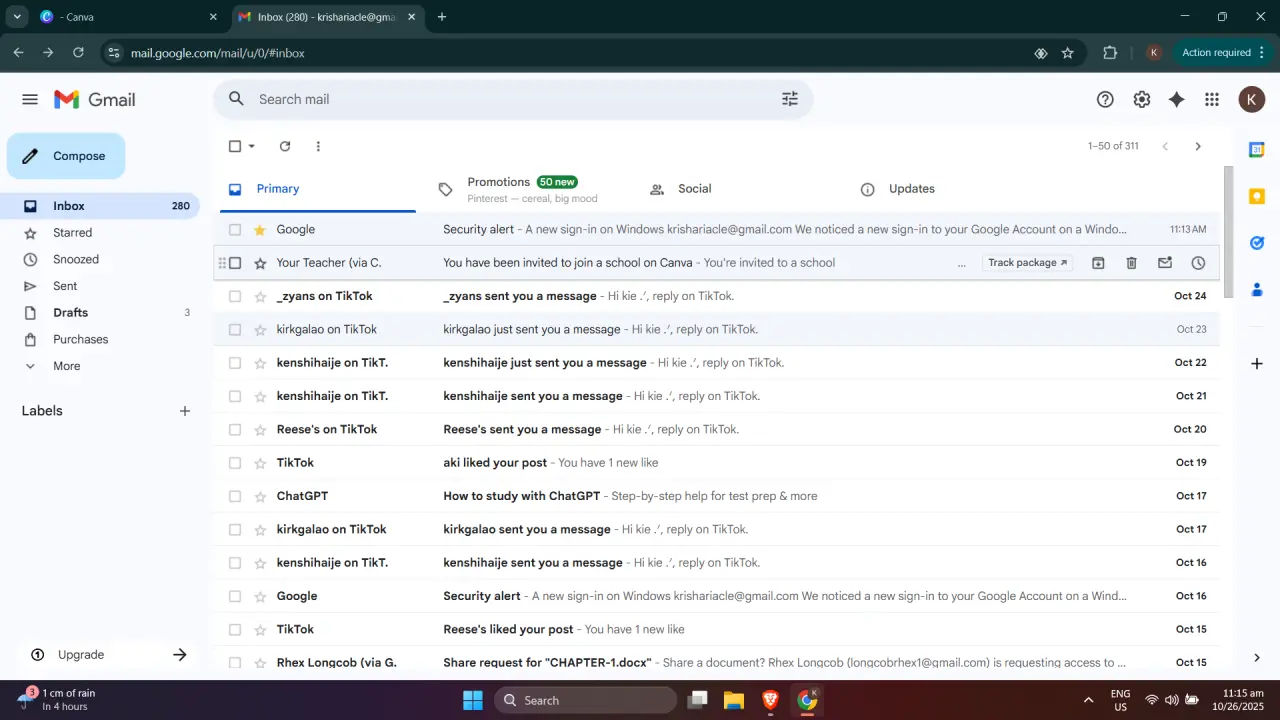Unstar the Google Security alert email
1280x720 pixels.
coord(260,230)
